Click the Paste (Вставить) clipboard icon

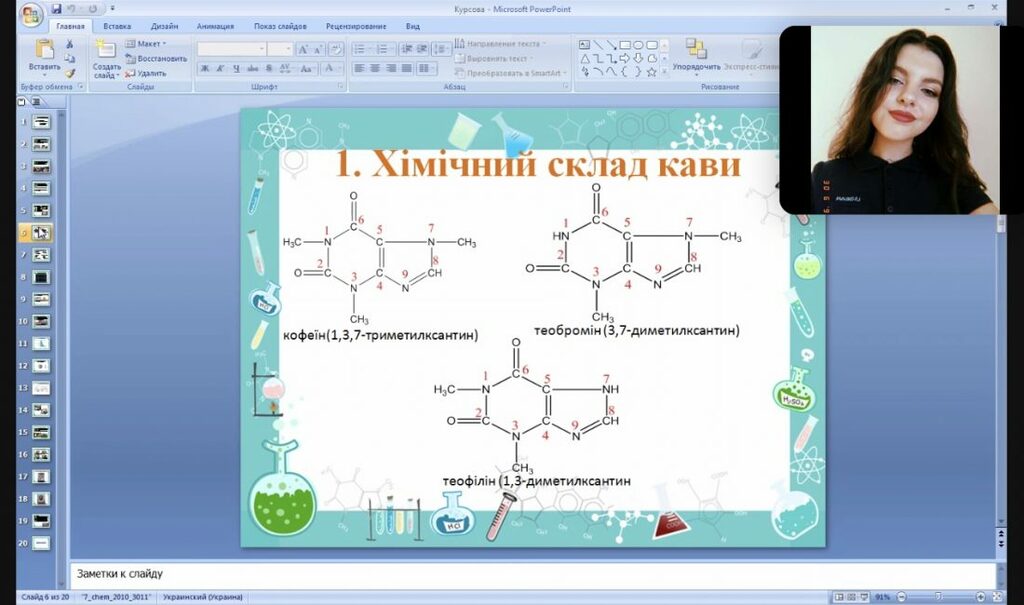tap(44, 52)
